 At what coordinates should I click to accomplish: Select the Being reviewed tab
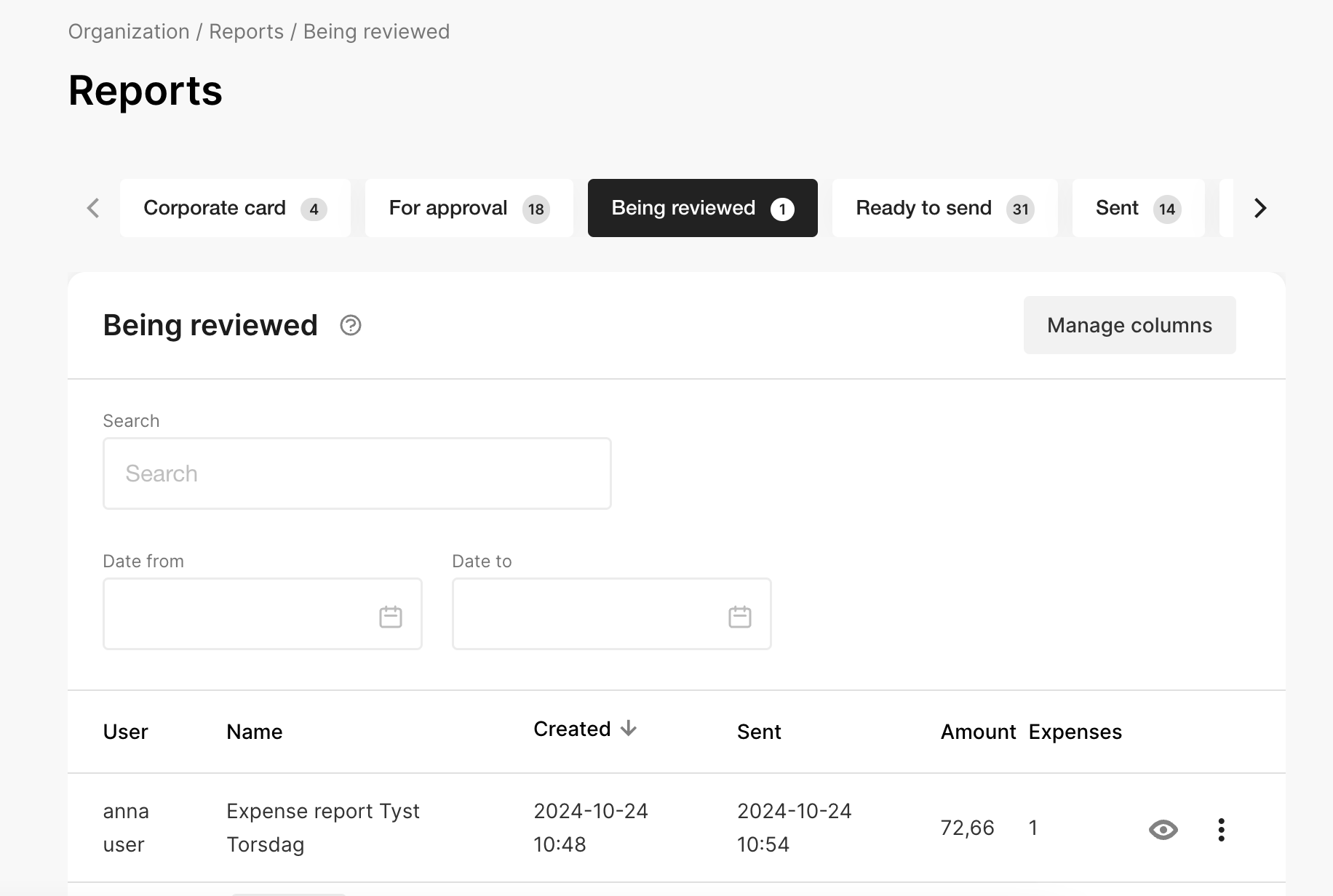pyautogui.click(x=703, y=208)
